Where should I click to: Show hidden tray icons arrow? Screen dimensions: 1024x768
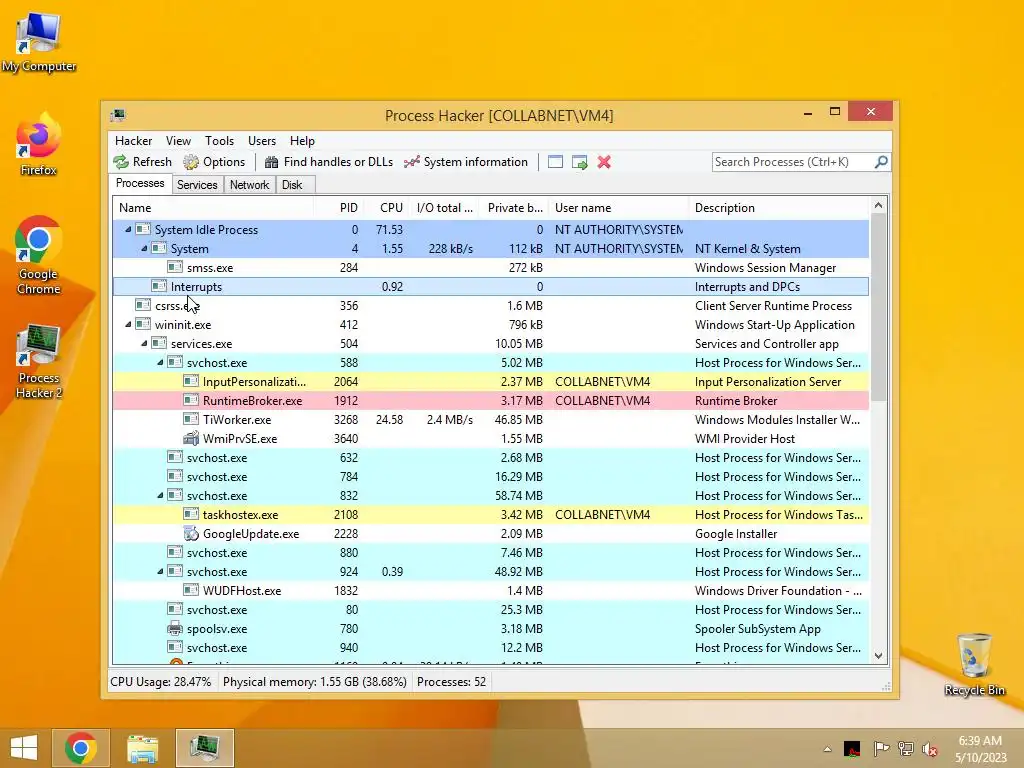pyautogui.click(x=827, y=749)
